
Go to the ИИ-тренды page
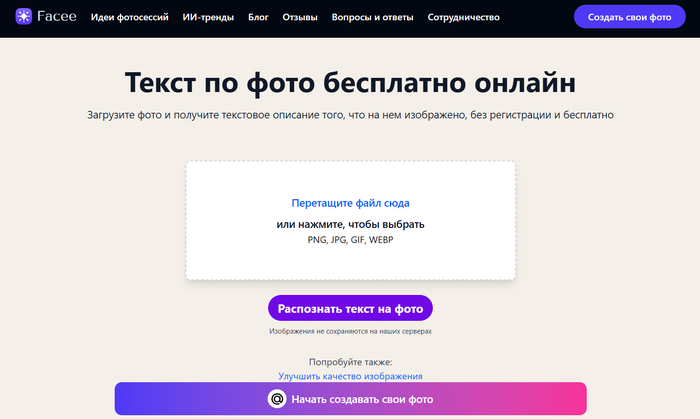click(x=210, y=18)
